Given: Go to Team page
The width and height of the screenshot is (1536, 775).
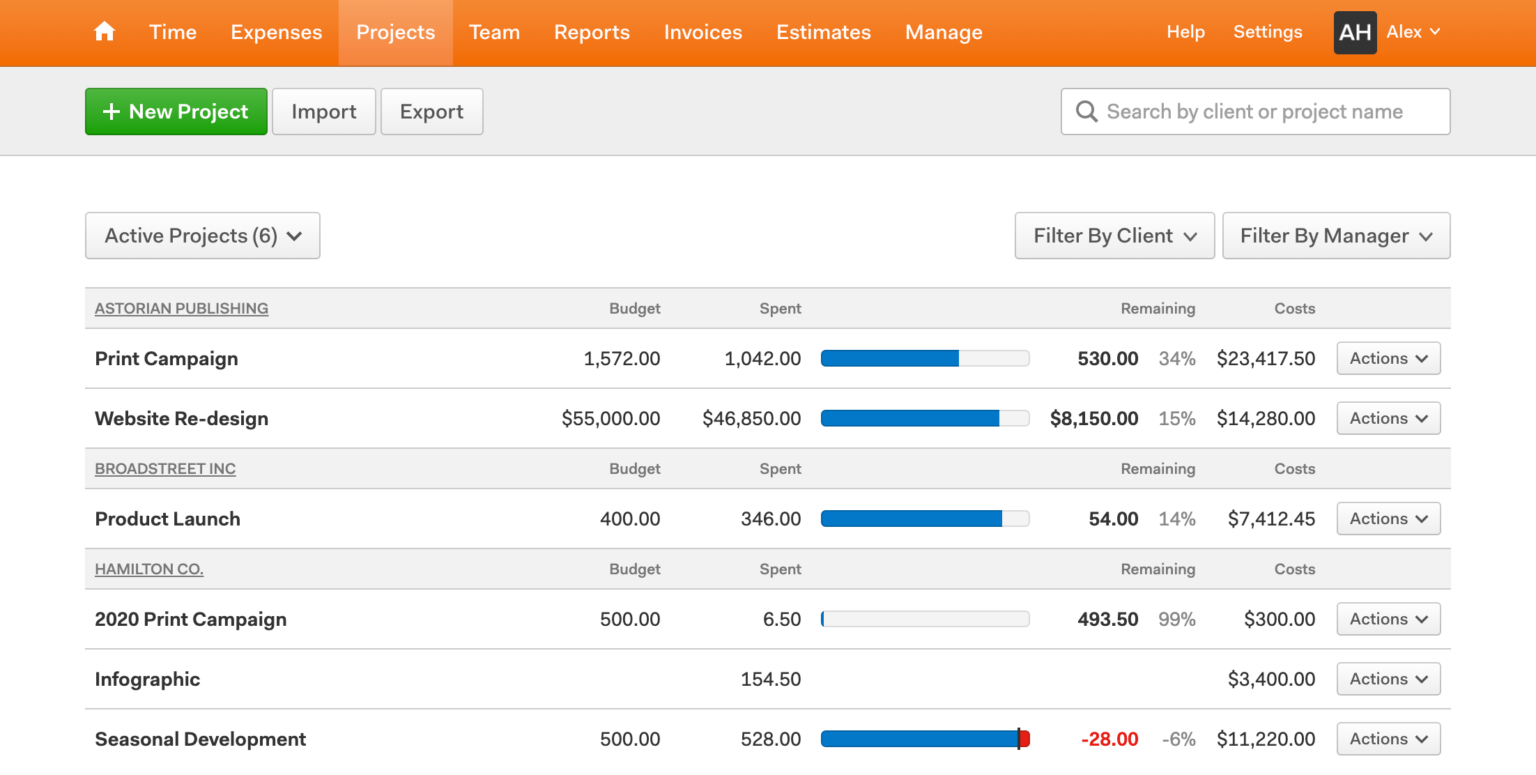Looking at the screenshot, I should [494, 32].
